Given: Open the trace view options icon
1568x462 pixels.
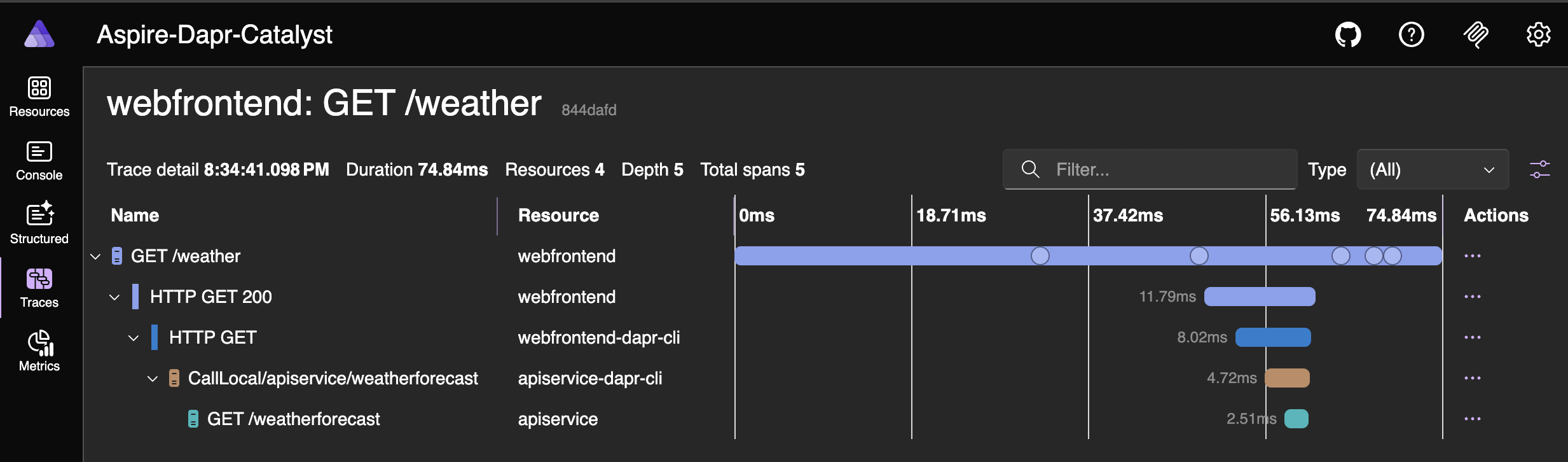Looking at the screenshot, I should coord(1539,169).
